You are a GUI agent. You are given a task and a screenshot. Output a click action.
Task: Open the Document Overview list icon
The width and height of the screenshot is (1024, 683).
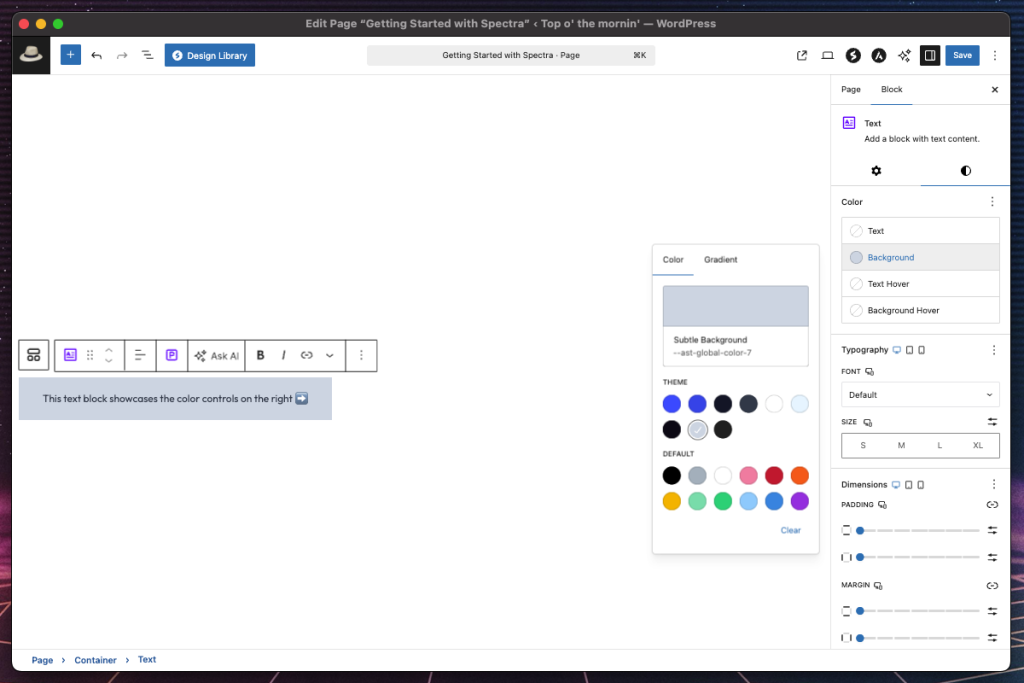point(147,55)
